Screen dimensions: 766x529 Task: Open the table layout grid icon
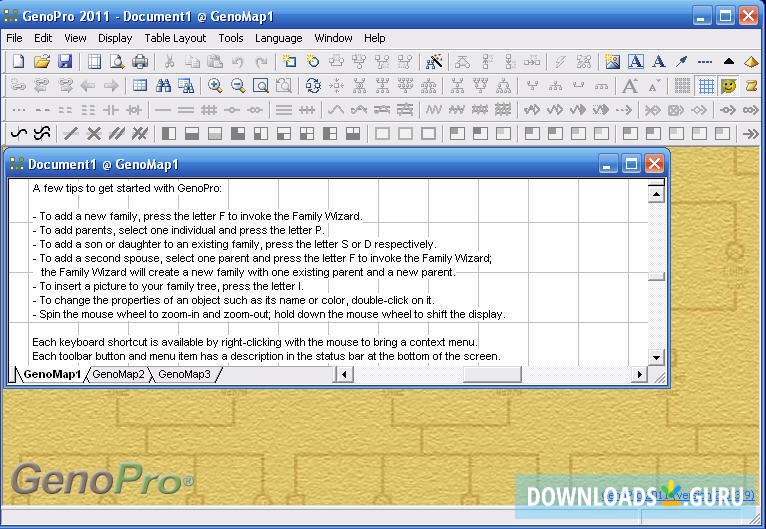[x=140, y=86]
